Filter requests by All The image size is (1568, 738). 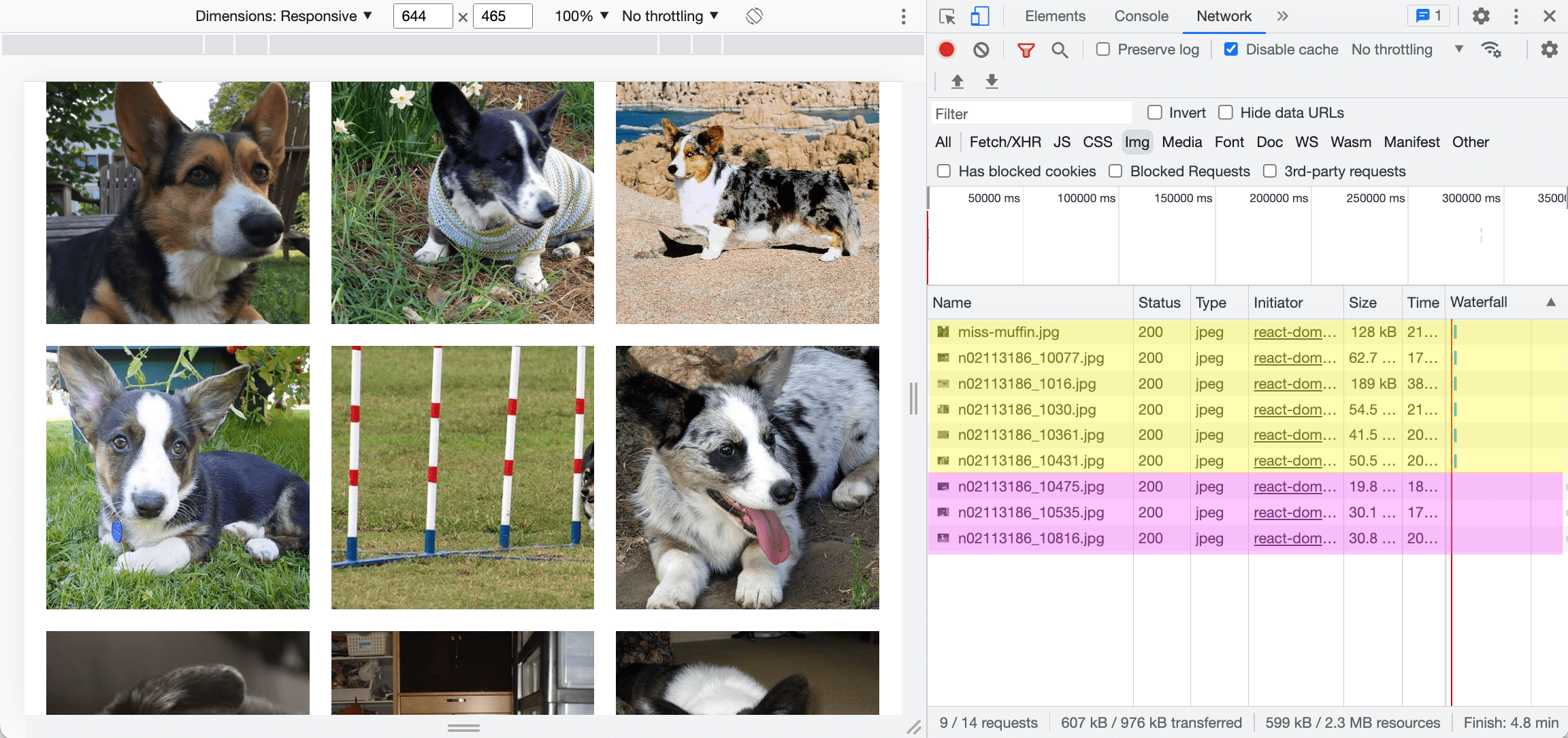point(943,142)
